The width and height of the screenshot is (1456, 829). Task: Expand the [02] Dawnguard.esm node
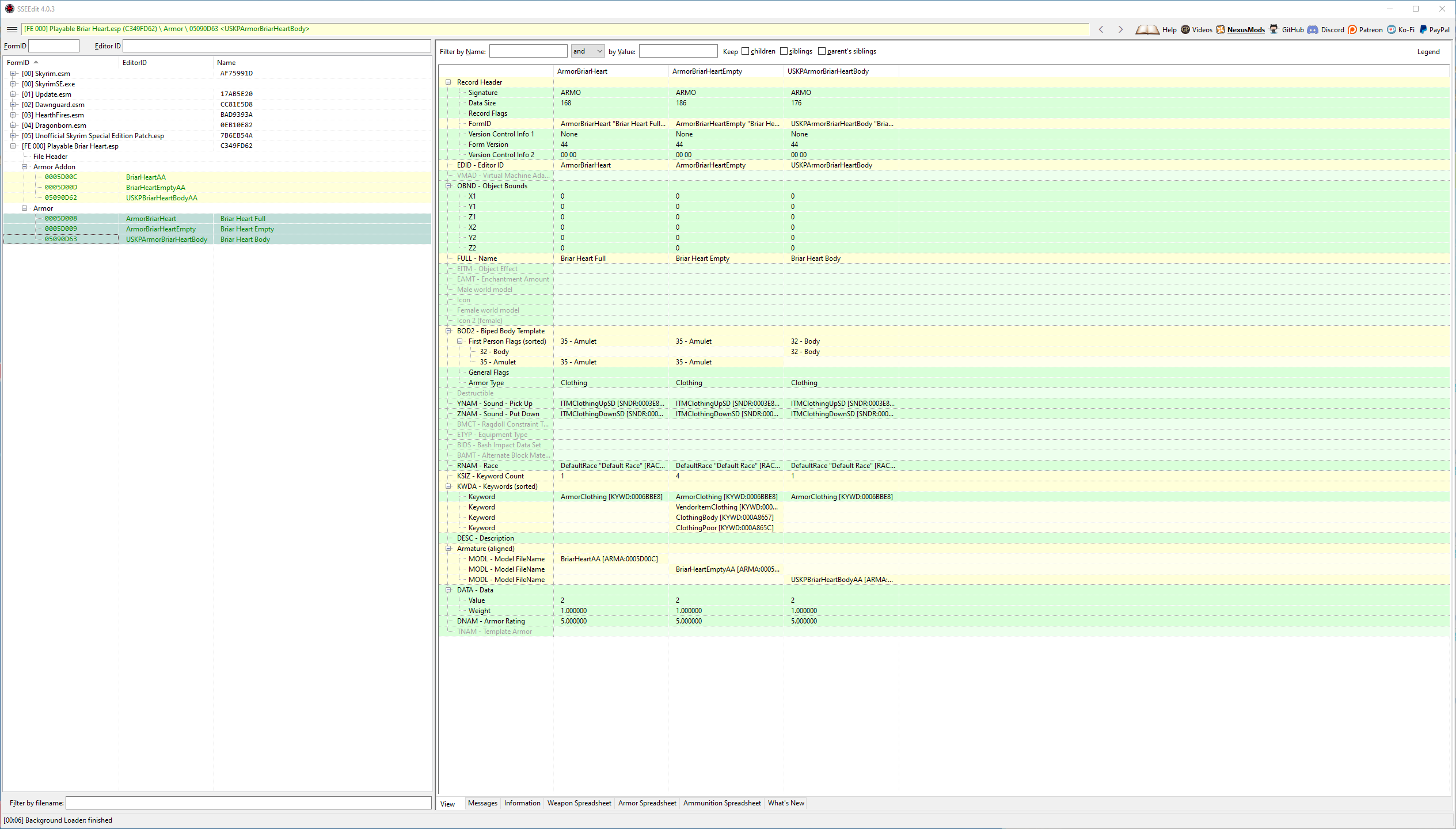coord(13,104)
